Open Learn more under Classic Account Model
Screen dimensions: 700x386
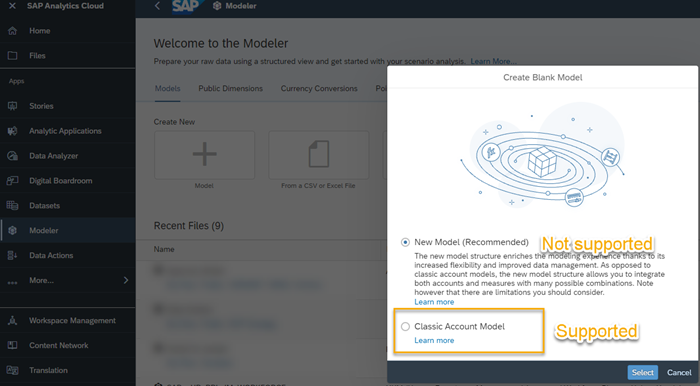(434, 340)
